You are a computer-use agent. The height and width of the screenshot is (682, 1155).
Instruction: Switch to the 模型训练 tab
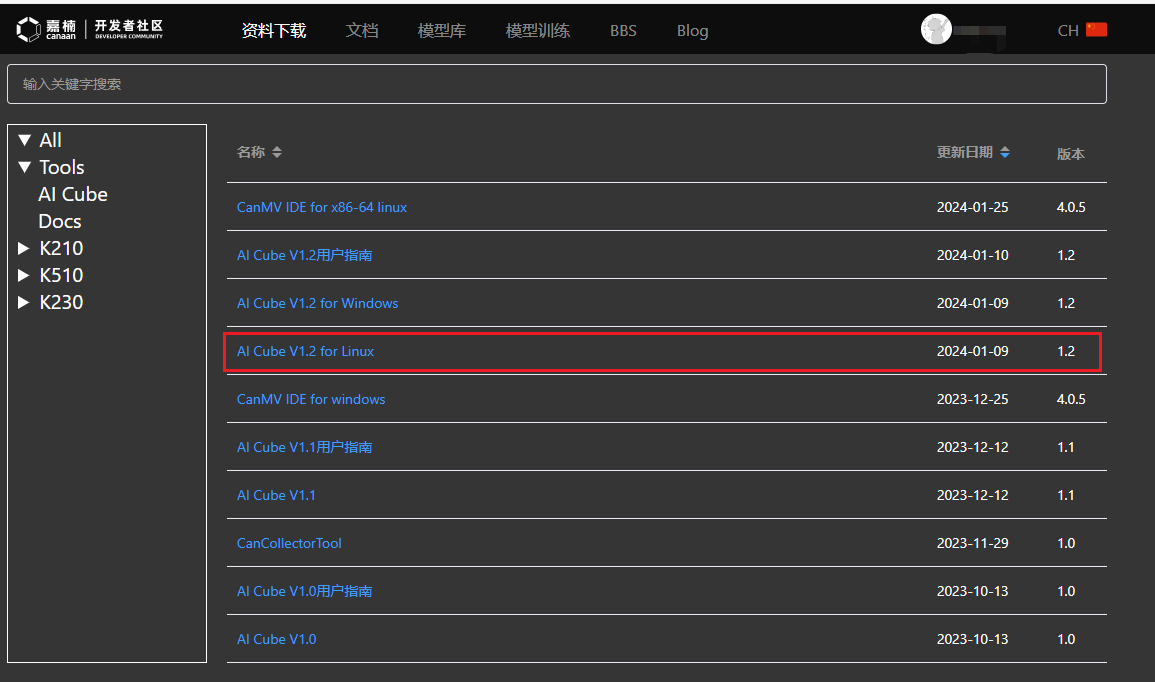click(538, 30)
